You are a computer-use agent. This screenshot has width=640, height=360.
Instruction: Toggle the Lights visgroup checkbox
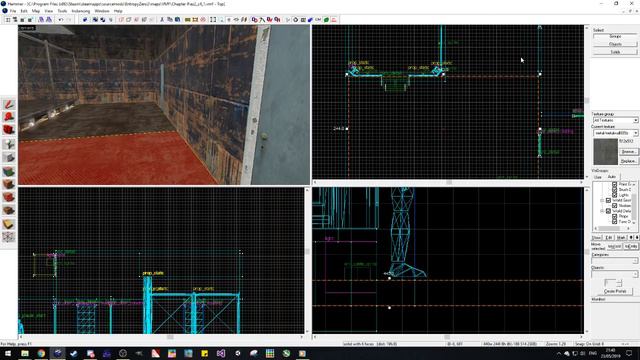tap(614, 195)
